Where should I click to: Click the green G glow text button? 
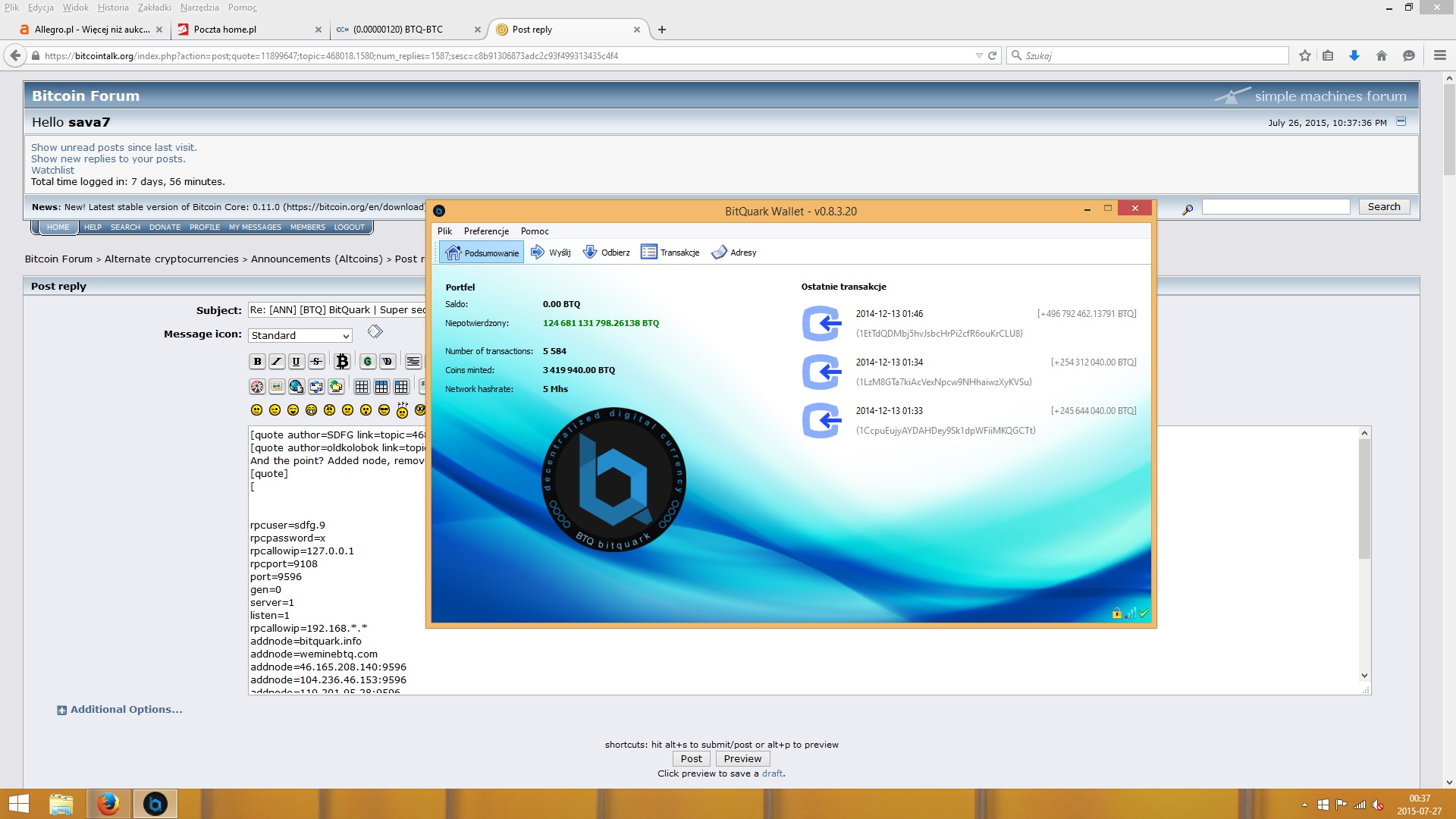368,362
